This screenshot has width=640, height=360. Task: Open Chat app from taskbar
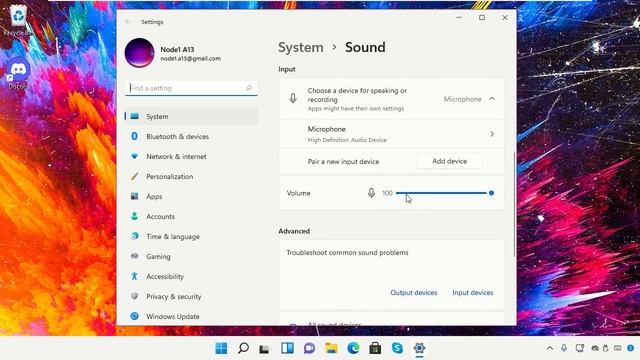point(309,348)
